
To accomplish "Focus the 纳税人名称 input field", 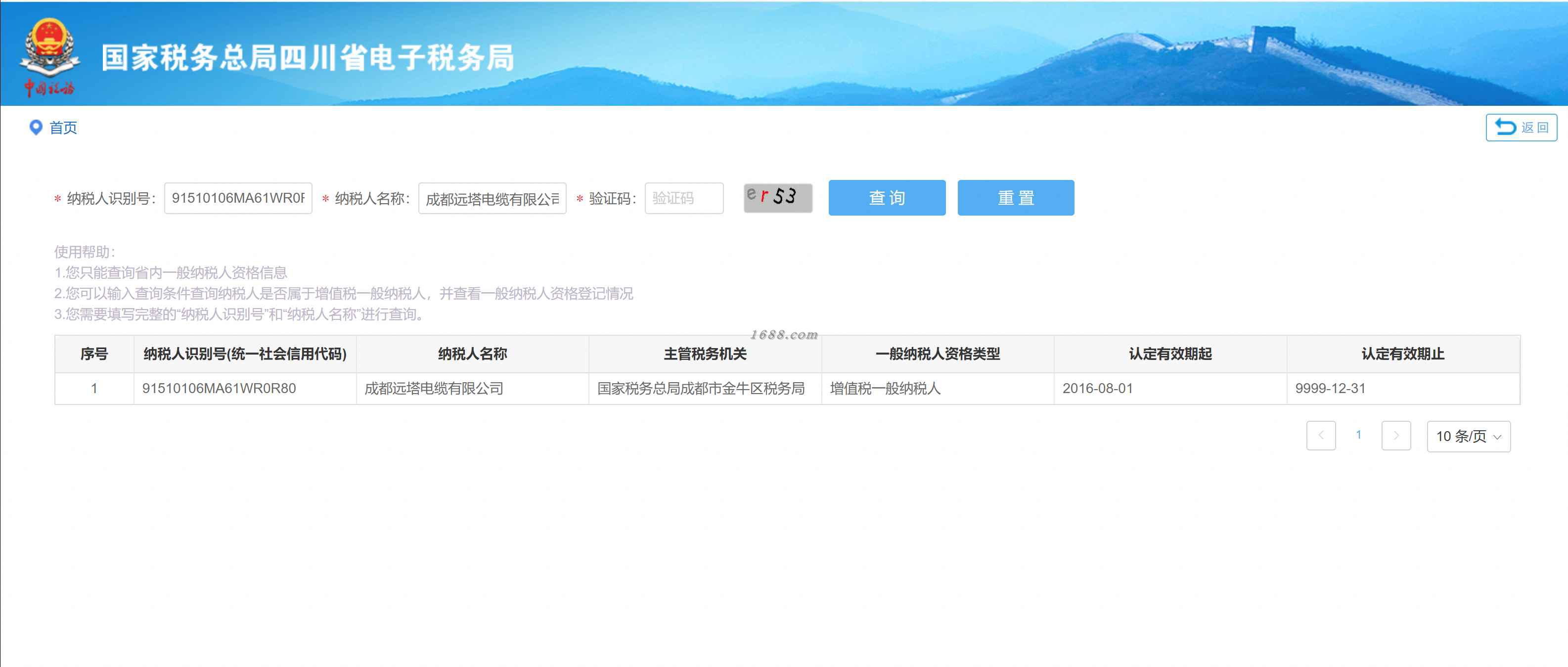I will pos(493,198).
